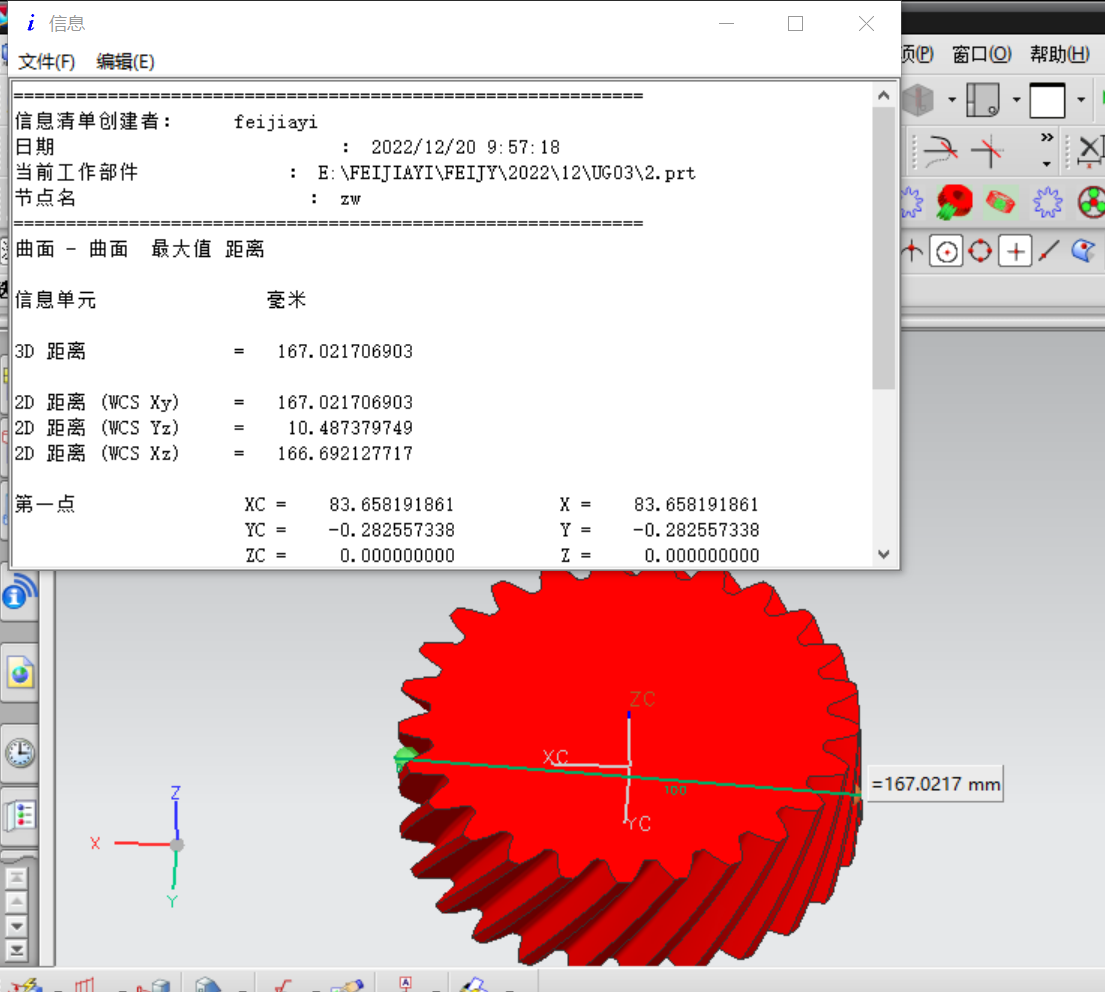
Task: Open the 文件(F) menu in the info window
Action: click(x=47, y=62)
